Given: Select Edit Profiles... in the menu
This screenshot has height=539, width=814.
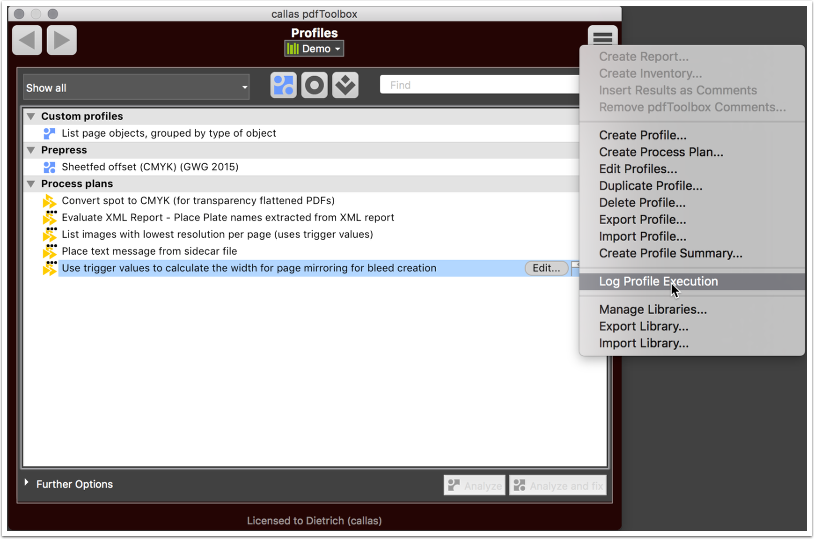Looking at the screenshot, I should pyautogui.click(x=638, y=169).
